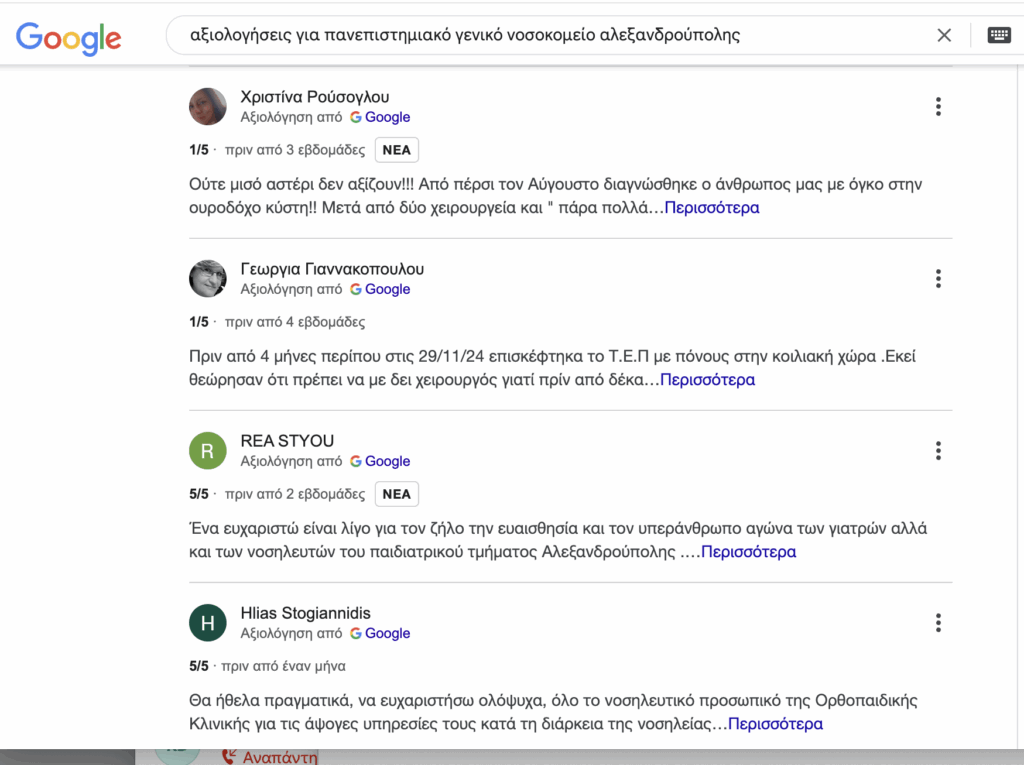Expand REA STYOU review with Περισσότερα
The image size is (1024, 765).
(x=748, y=552)
